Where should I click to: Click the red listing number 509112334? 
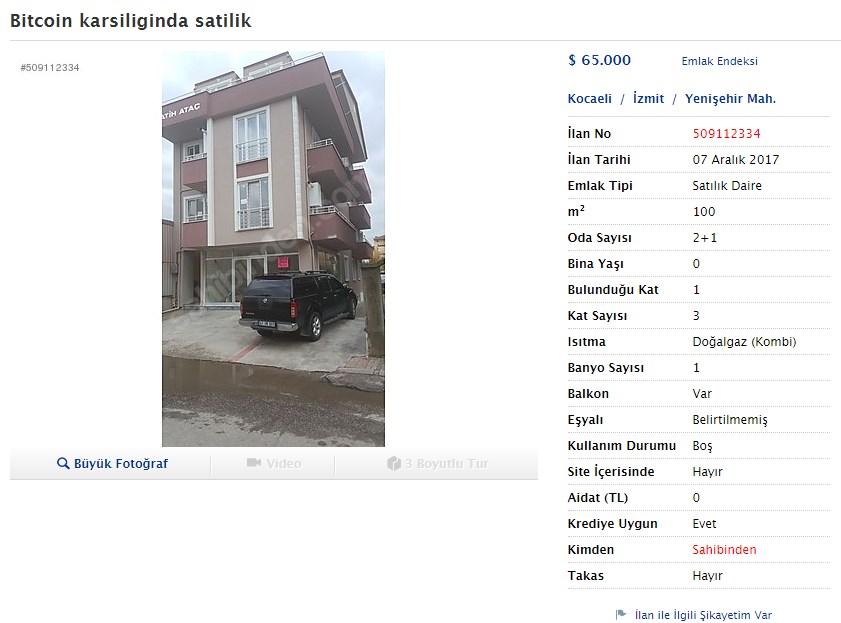(726, 134)
